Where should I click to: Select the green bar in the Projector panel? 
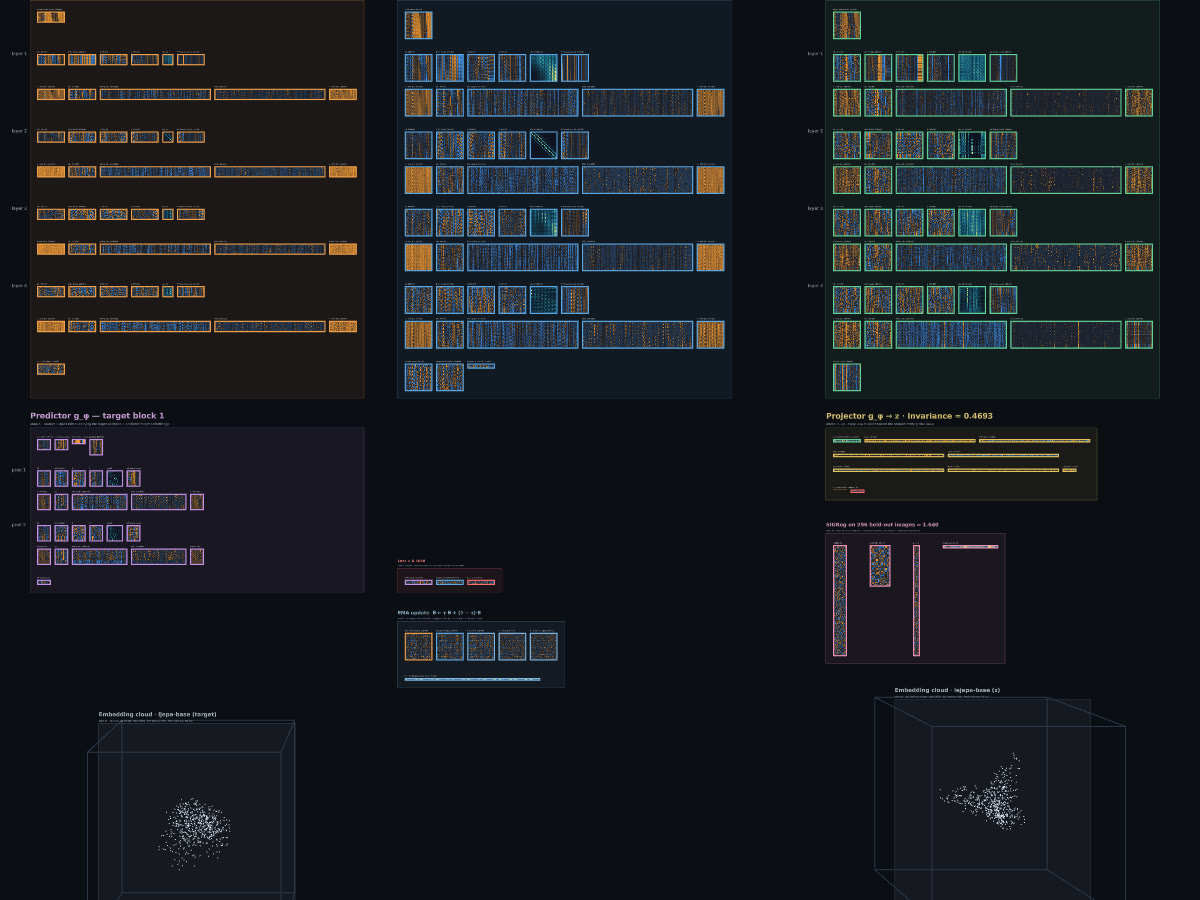[x=847, y=441]
